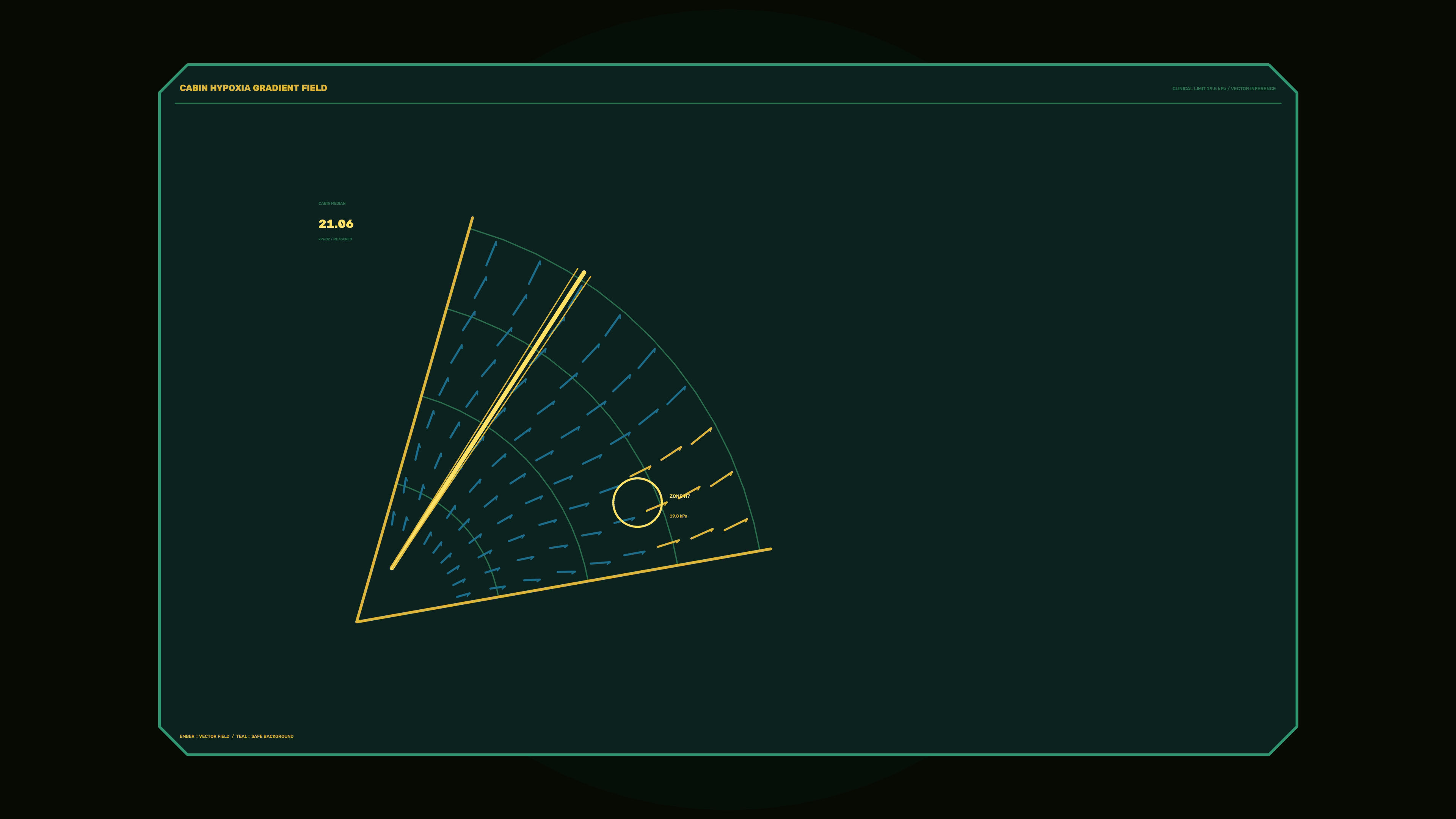This screenshot has width=1456, height=819.
Task: Toggle the "TEAL = SAFE BACKGROUND" legend entry
Action: (265, 736)
